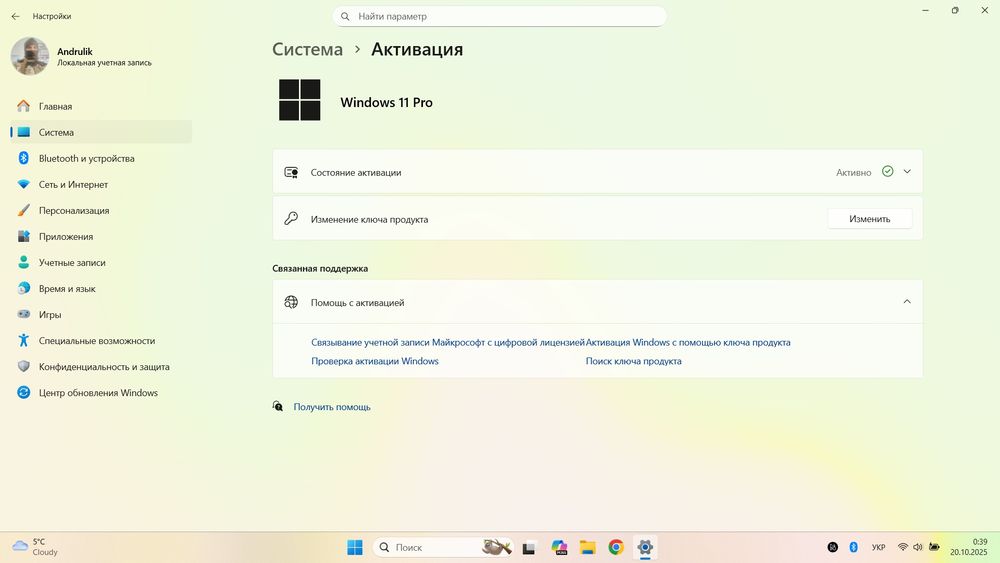Viewport: 1000px width, 563px height.
Task: Open Учетные записи settings
Action: pyautogui.click(x=101, y=263)
